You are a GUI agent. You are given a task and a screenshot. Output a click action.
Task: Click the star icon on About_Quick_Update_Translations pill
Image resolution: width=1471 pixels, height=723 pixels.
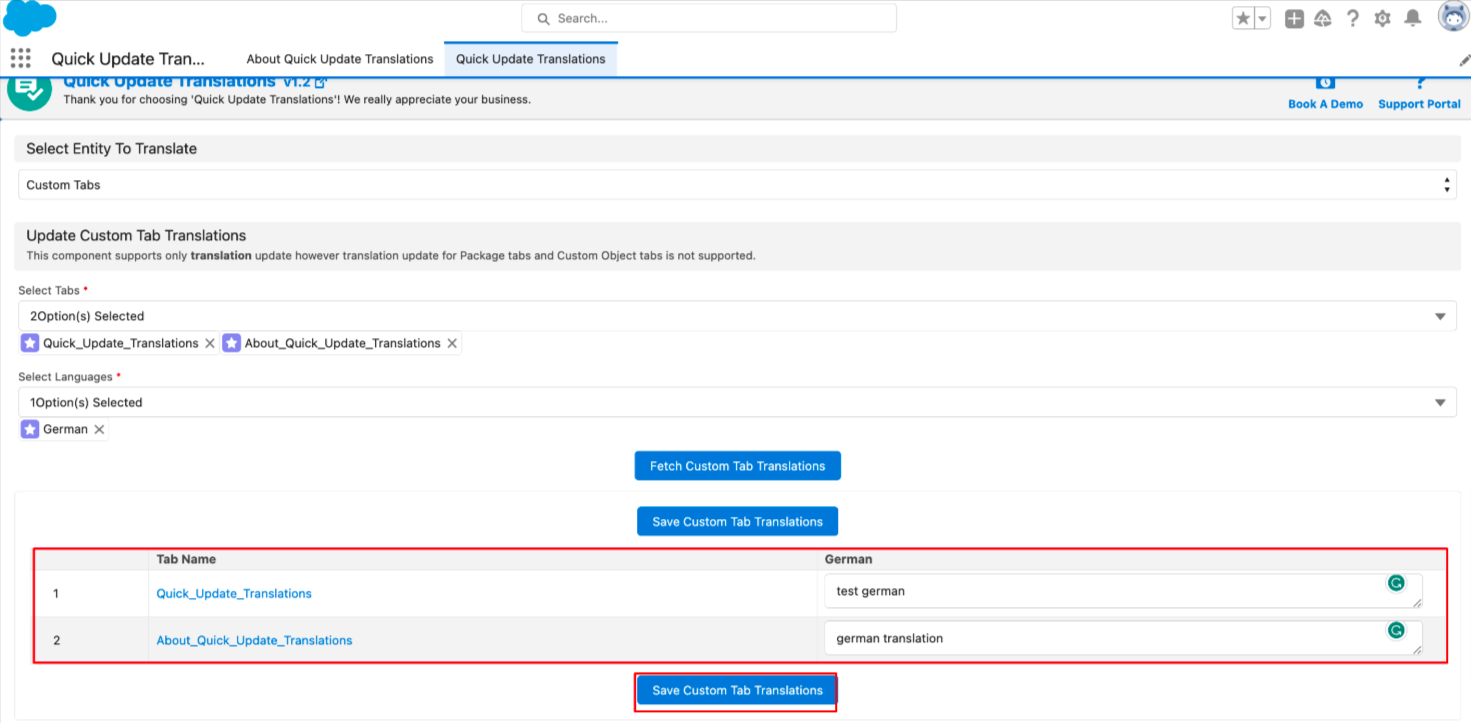pos(232,343)
